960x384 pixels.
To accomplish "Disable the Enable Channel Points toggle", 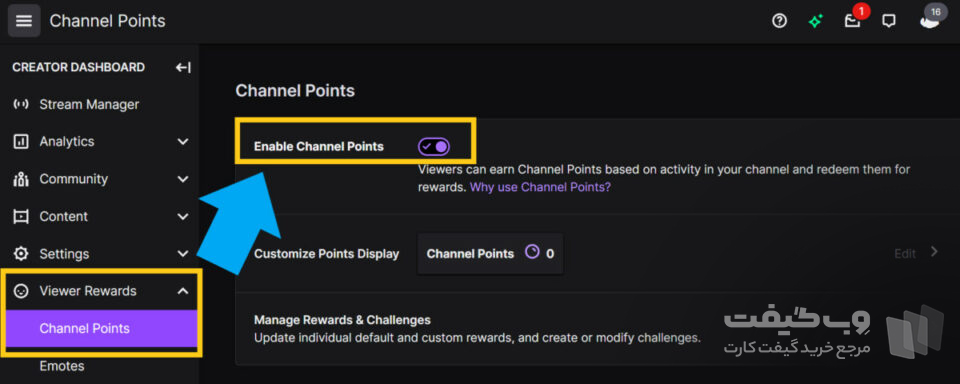I will click(x=434, y=146).
